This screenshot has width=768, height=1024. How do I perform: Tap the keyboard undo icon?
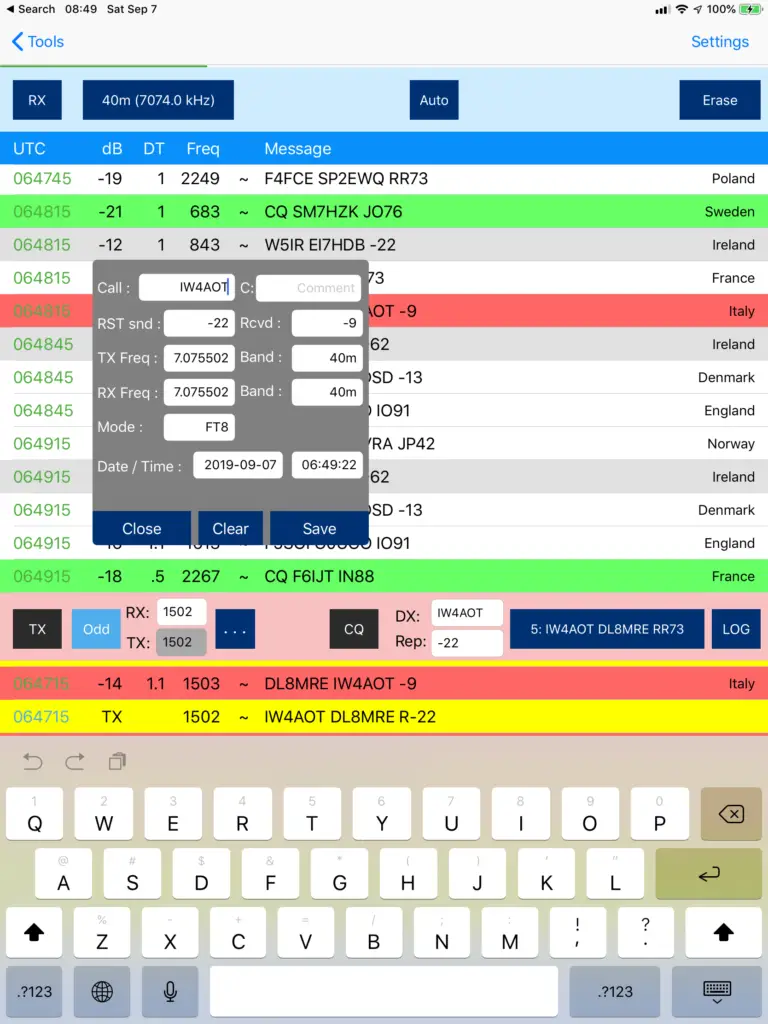tap(33, 761)
